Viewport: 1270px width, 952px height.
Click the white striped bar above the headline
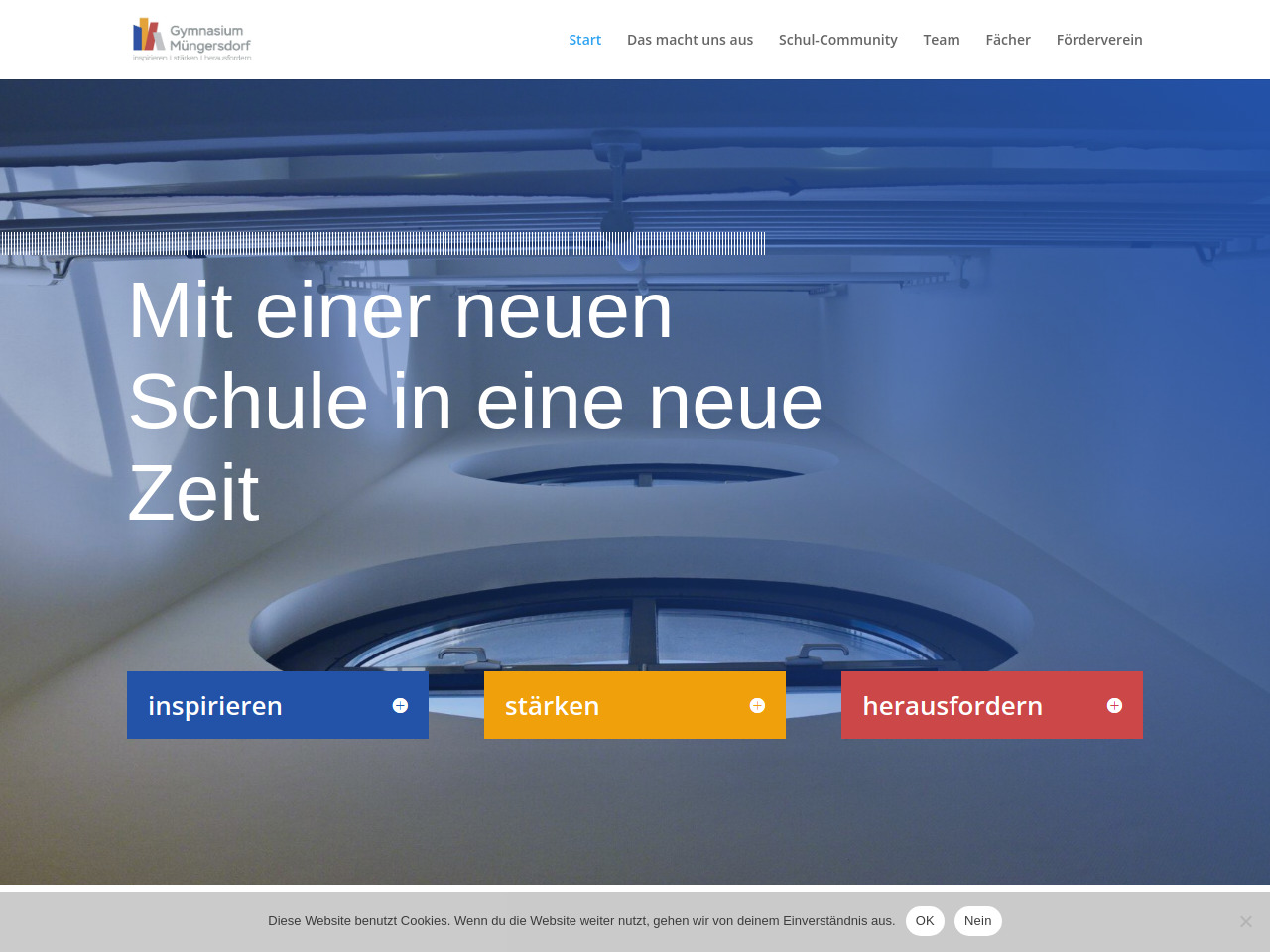pyautogui.click(x=382, y=243)
